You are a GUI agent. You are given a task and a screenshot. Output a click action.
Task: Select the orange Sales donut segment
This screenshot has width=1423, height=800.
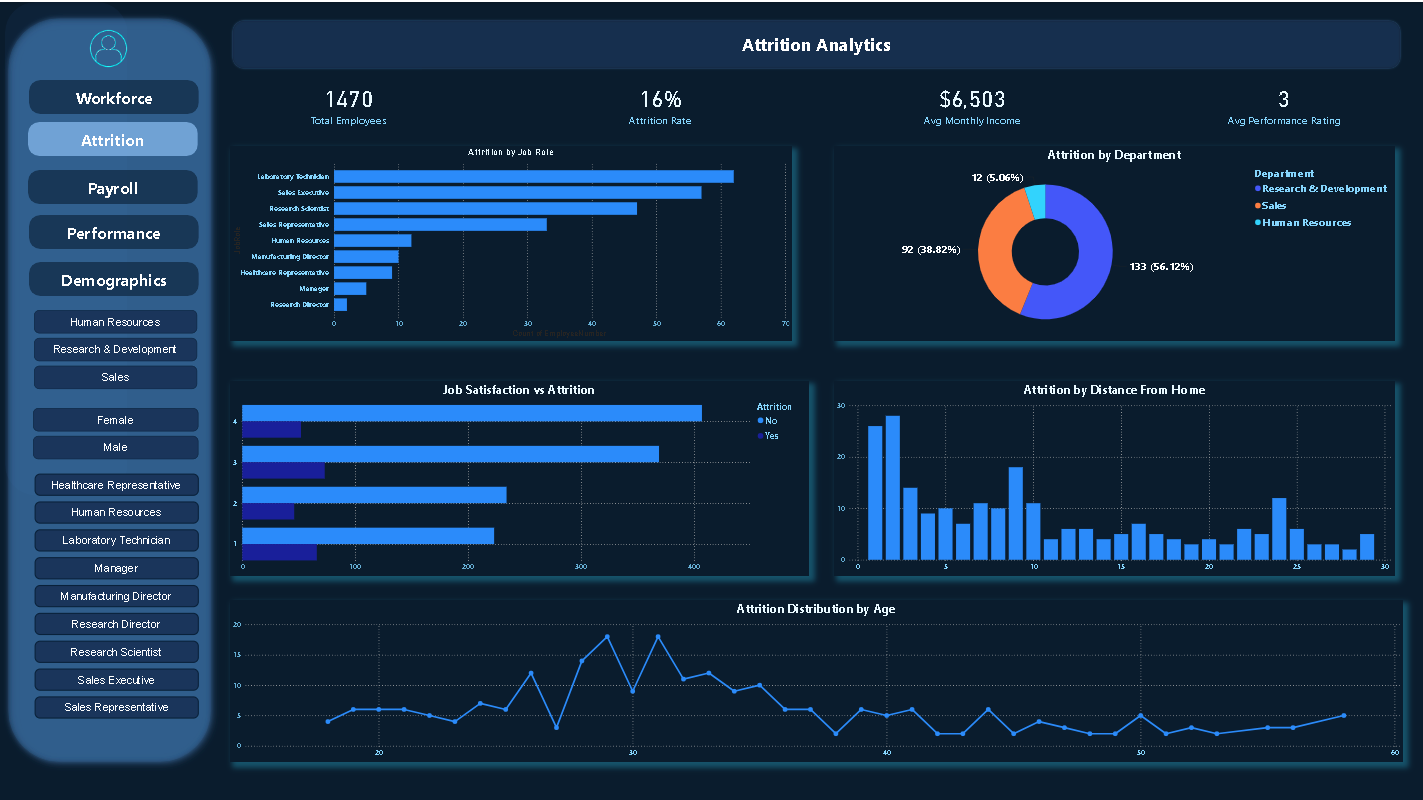(x=997, y=245)
